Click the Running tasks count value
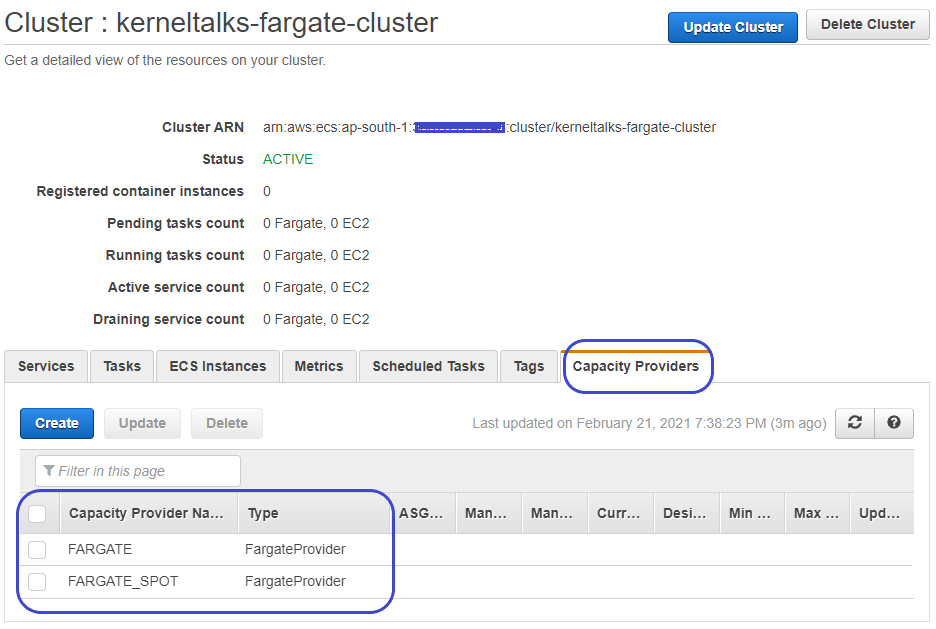 pos(316,255)
